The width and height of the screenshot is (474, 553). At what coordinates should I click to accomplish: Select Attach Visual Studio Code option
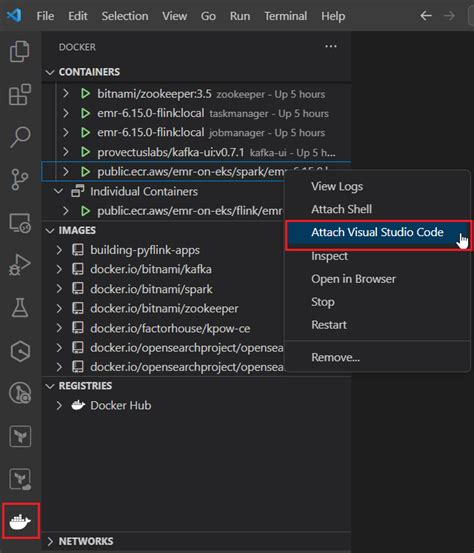377,232
